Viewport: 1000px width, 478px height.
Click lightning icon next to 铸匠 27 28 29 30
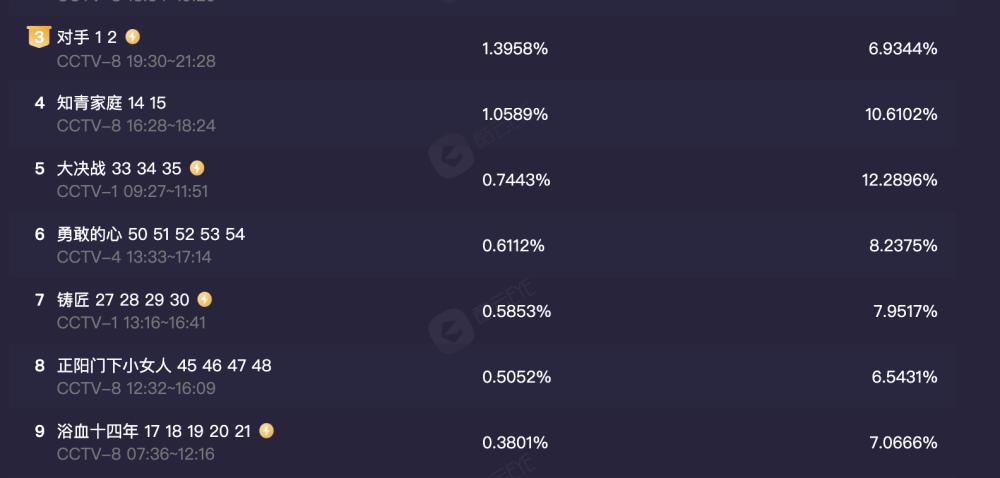point(204,299)
